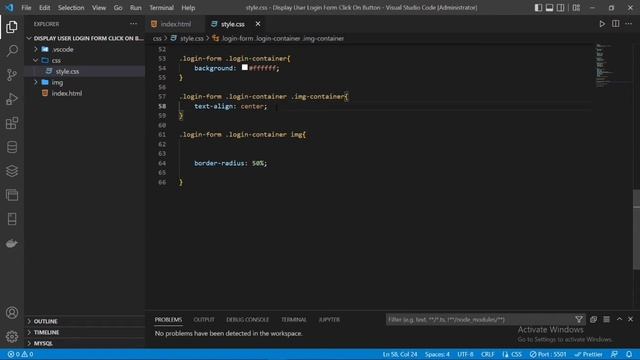Toggle bottom Panel visibility

(x=549, y=8)
